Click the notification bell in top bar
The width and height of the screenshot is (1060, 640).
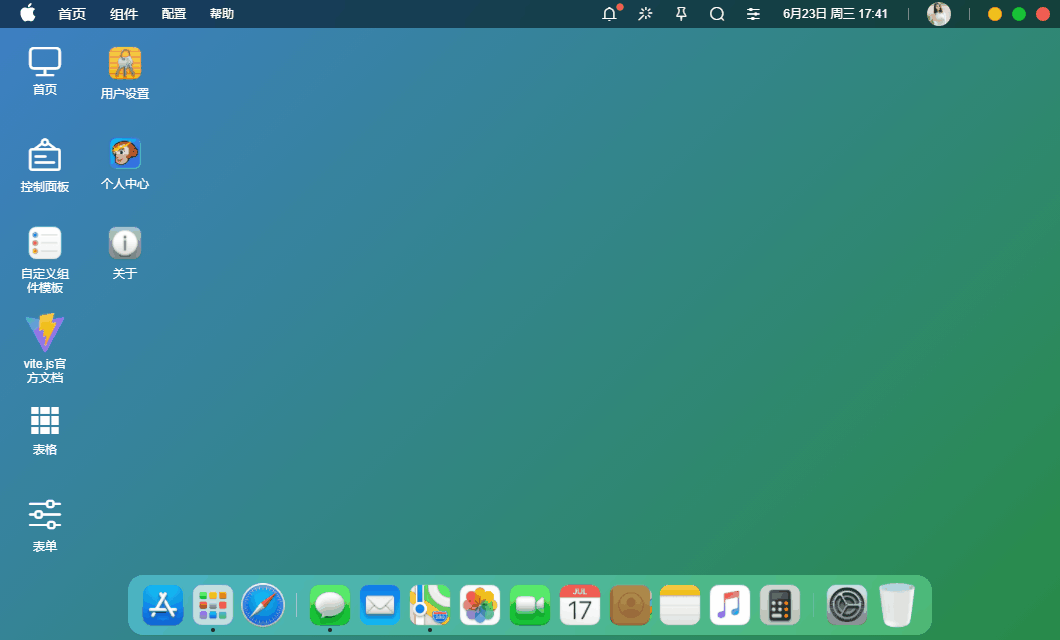point(609,14)
